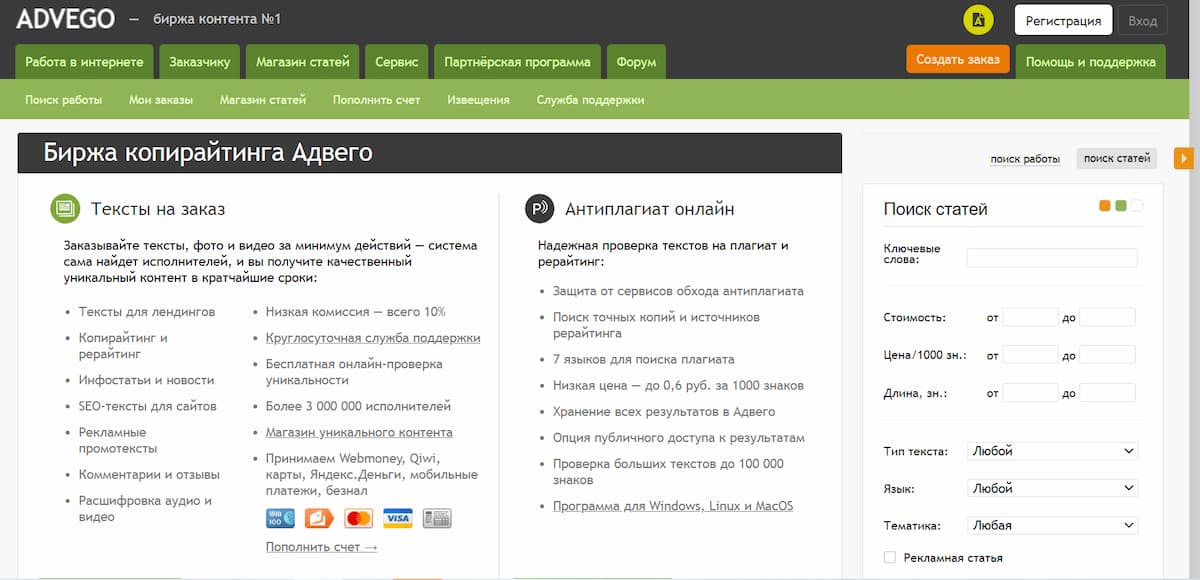Open the Работа в интернете menu
1200x580 pixels.
point(84,61)
